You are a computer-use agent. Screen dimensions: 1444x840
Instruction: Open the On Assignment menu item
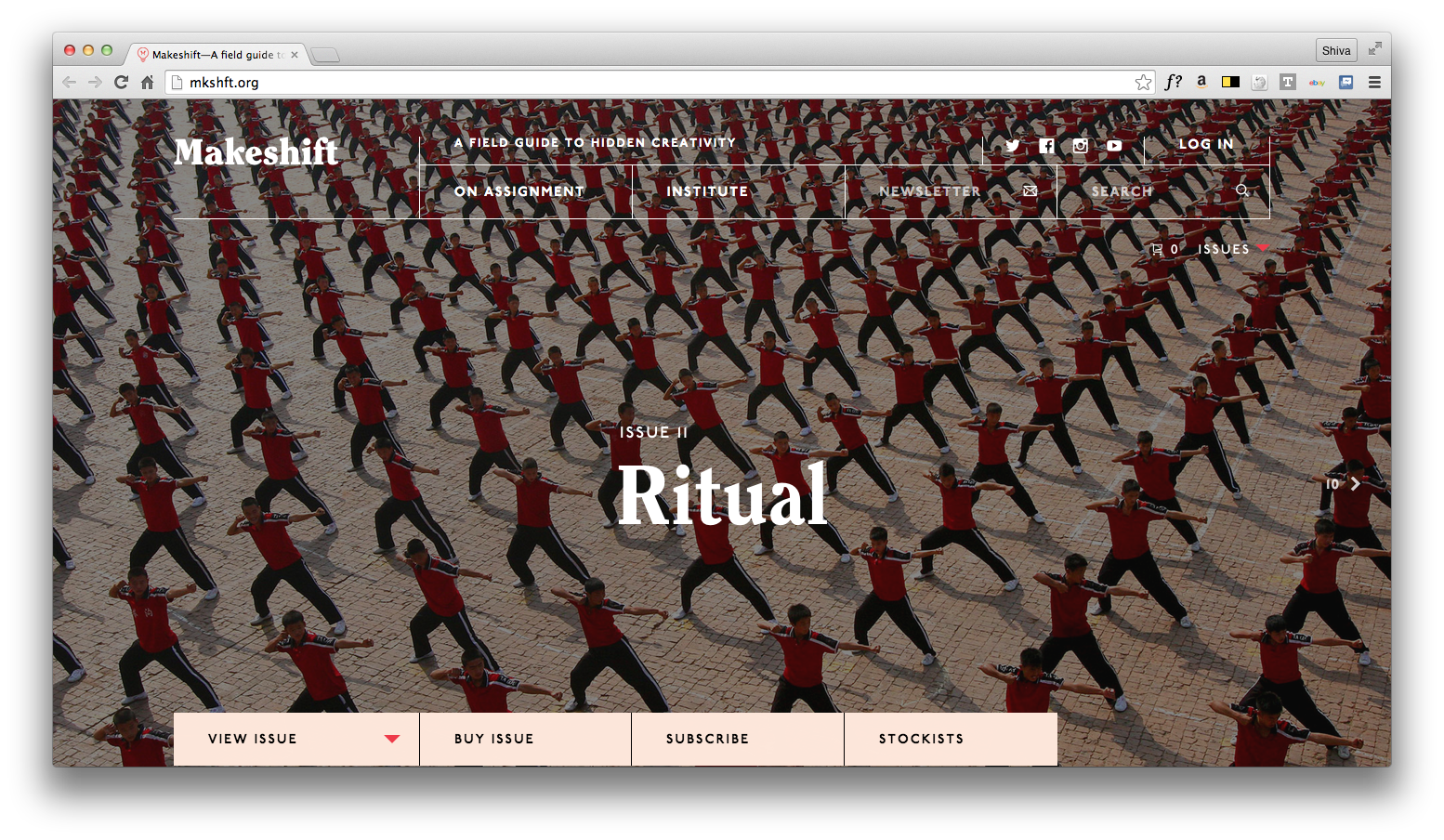click(x=519, y=191)
